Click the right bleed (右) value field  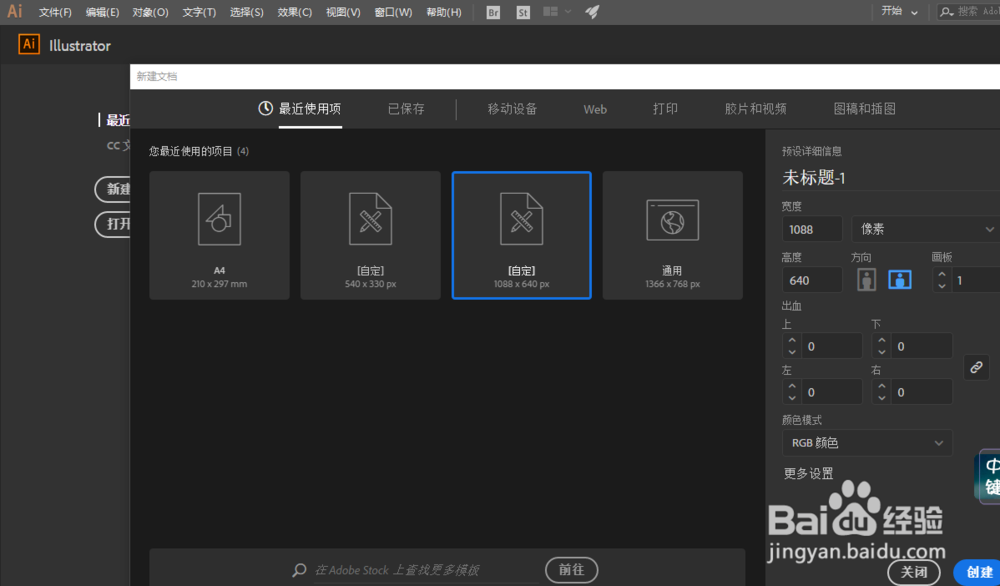coord(922,392)
